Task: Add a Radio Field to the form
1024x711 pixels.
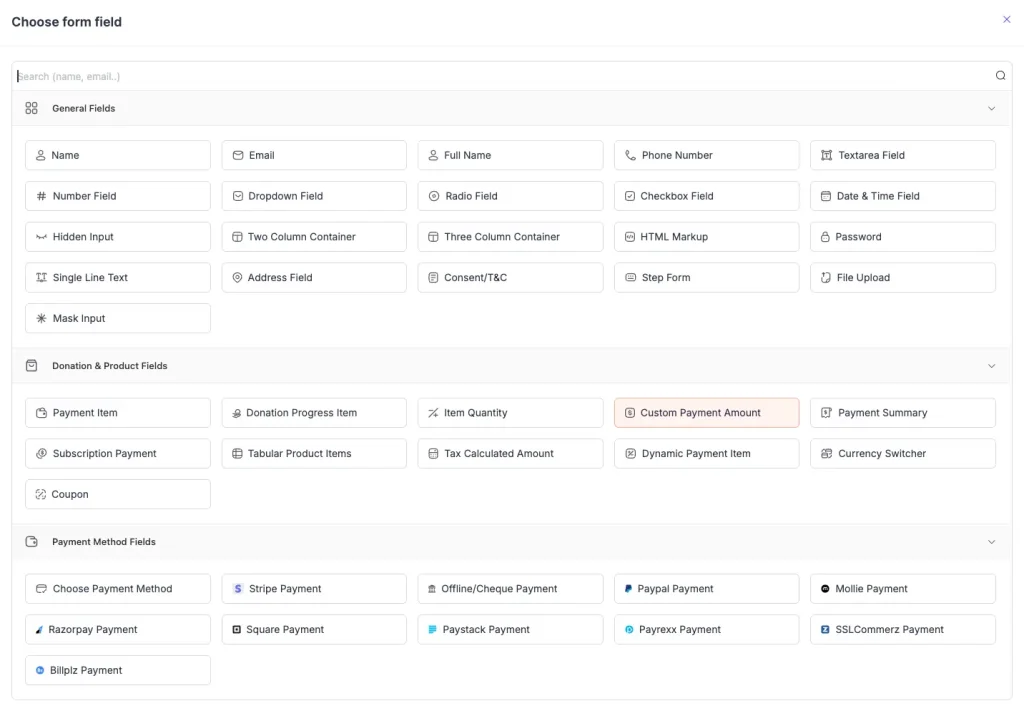Action: [x=510, y=195]
